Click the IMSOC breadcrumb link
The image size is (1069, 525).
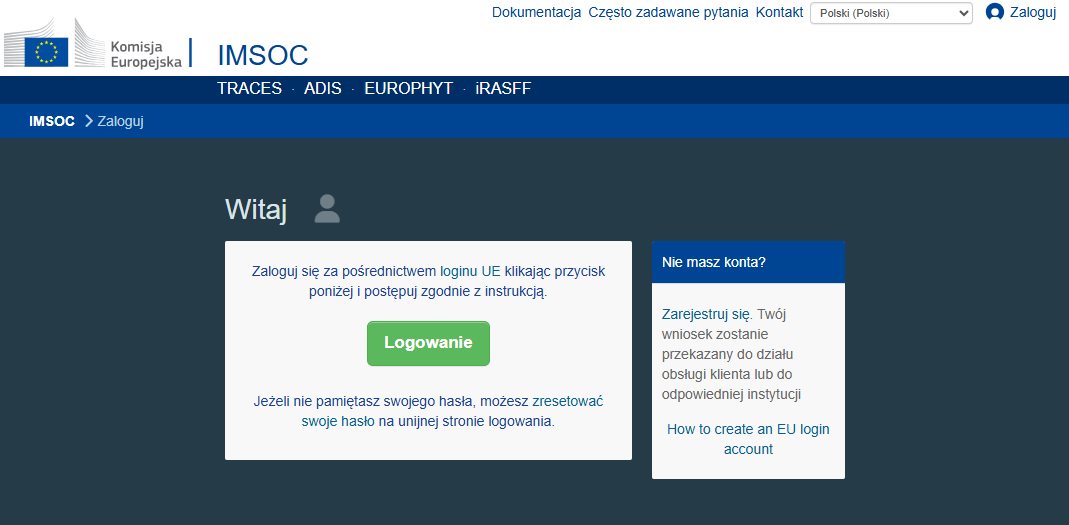coord(52,121)
